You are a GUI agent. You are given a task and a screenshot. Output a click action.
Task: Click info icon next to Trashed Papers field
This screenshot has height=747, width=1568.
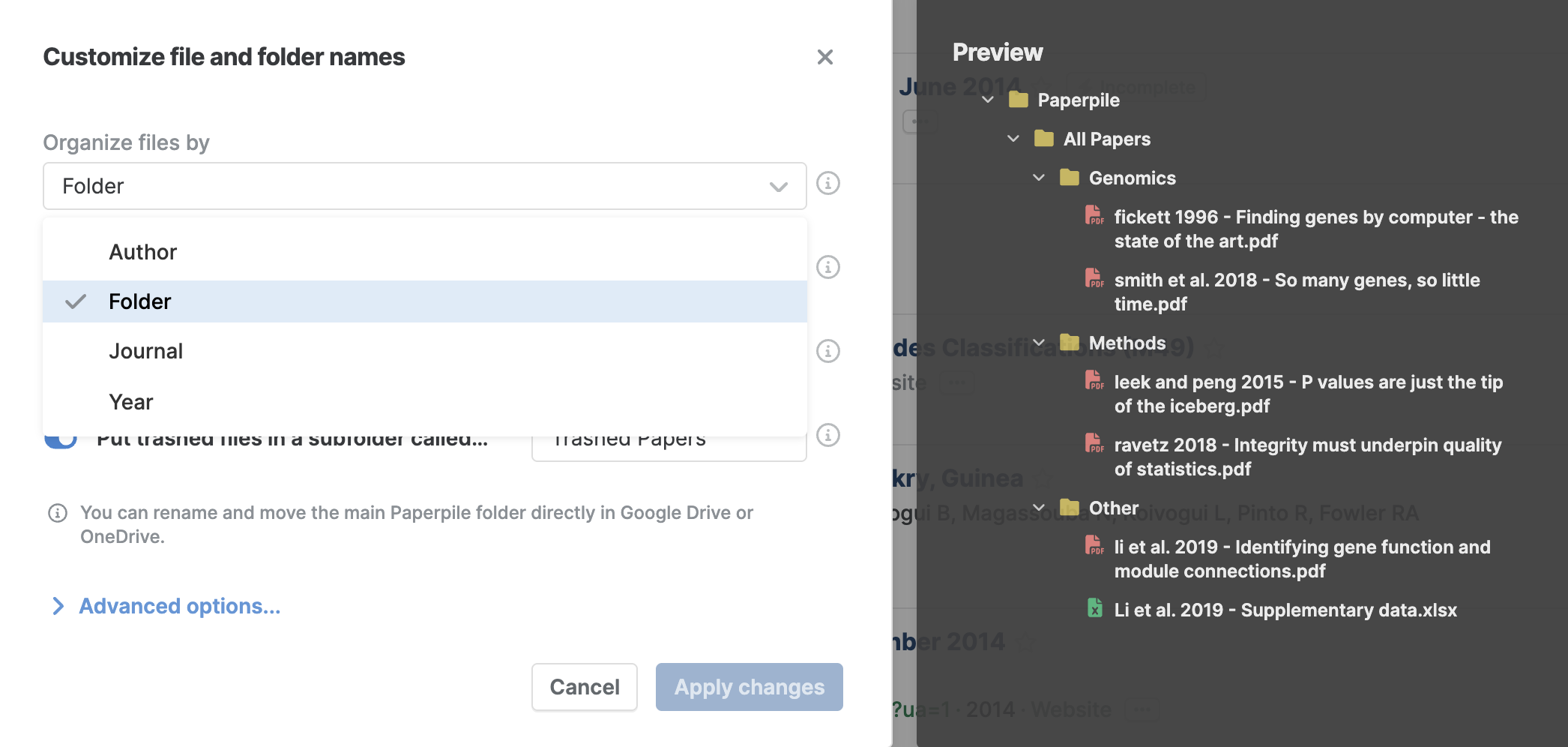click(827, 435)
